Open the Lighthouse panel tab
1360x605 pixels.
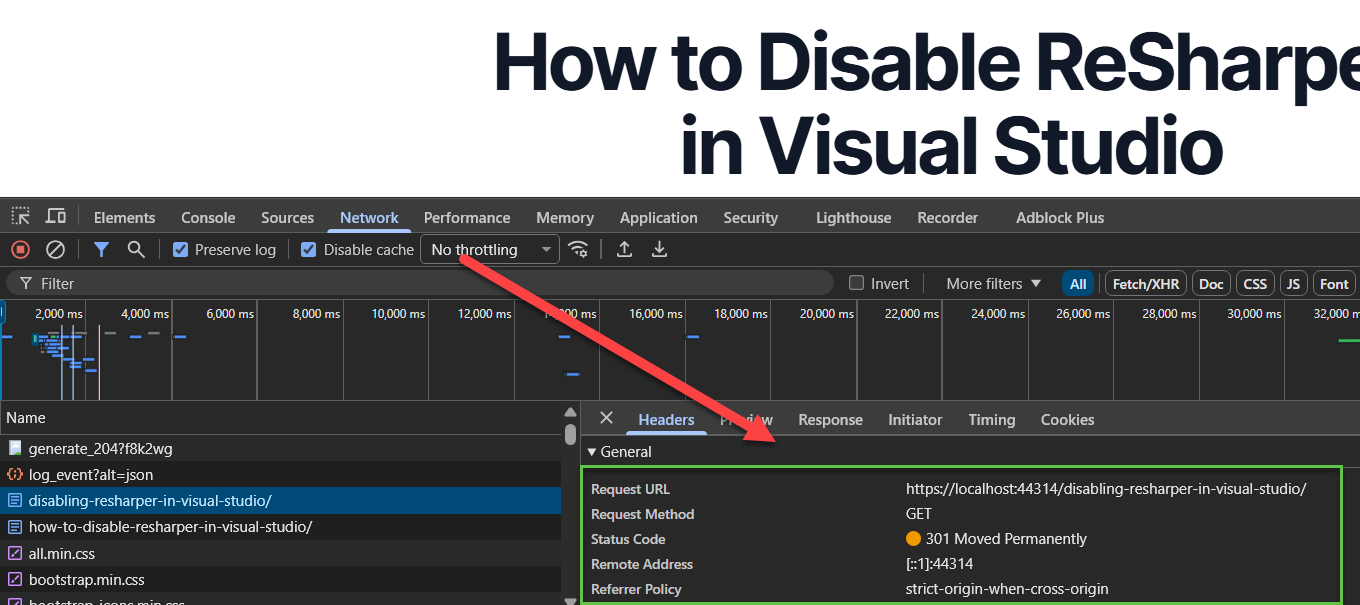pyautogui.click(x=853, y=217)
